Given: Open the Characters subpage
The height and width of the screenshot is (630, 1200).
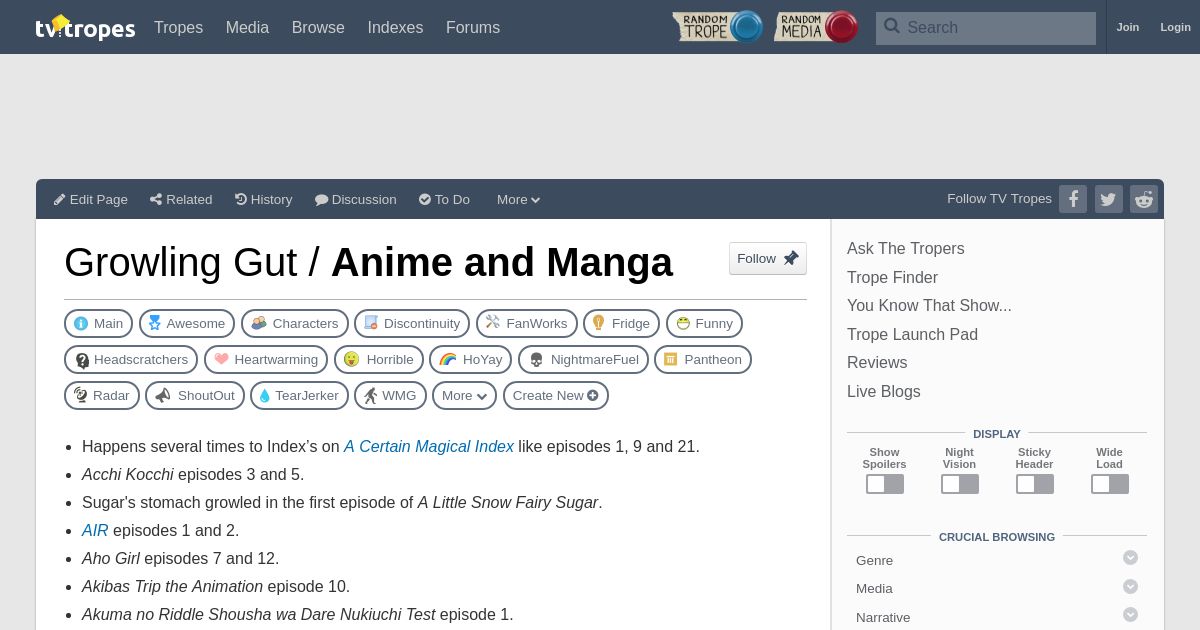Looking at the screenshot, I should [x=295, y=324].
